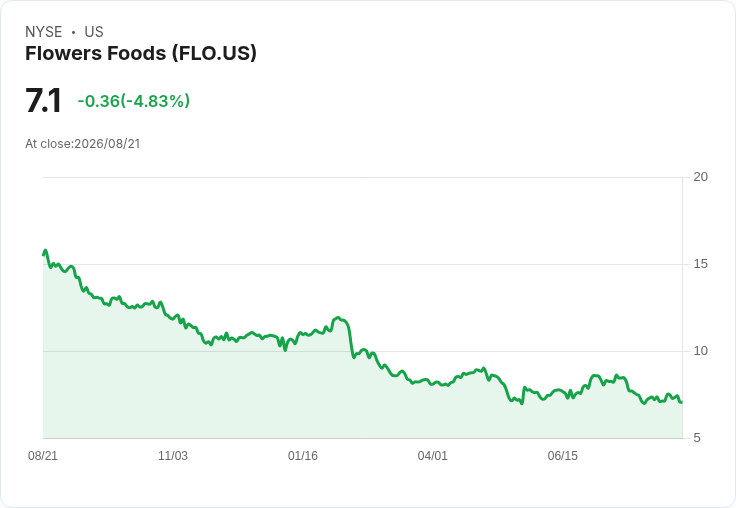This screenshot has height=508, width=736.
Task: Click the Flowers Foods (FLO.US) title
Action: click(x=141, y=54)
